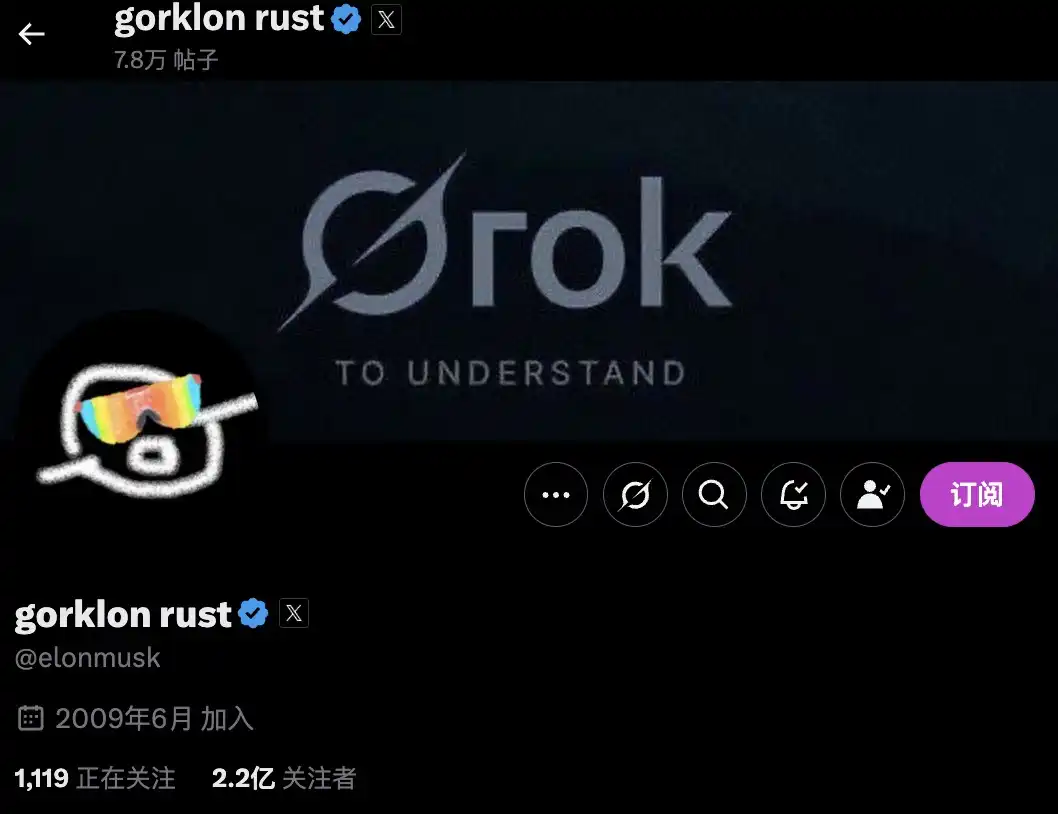Screen dimensions: 1058x814
Task: Click the calendar icon by join date
Action: pos(30,718)
